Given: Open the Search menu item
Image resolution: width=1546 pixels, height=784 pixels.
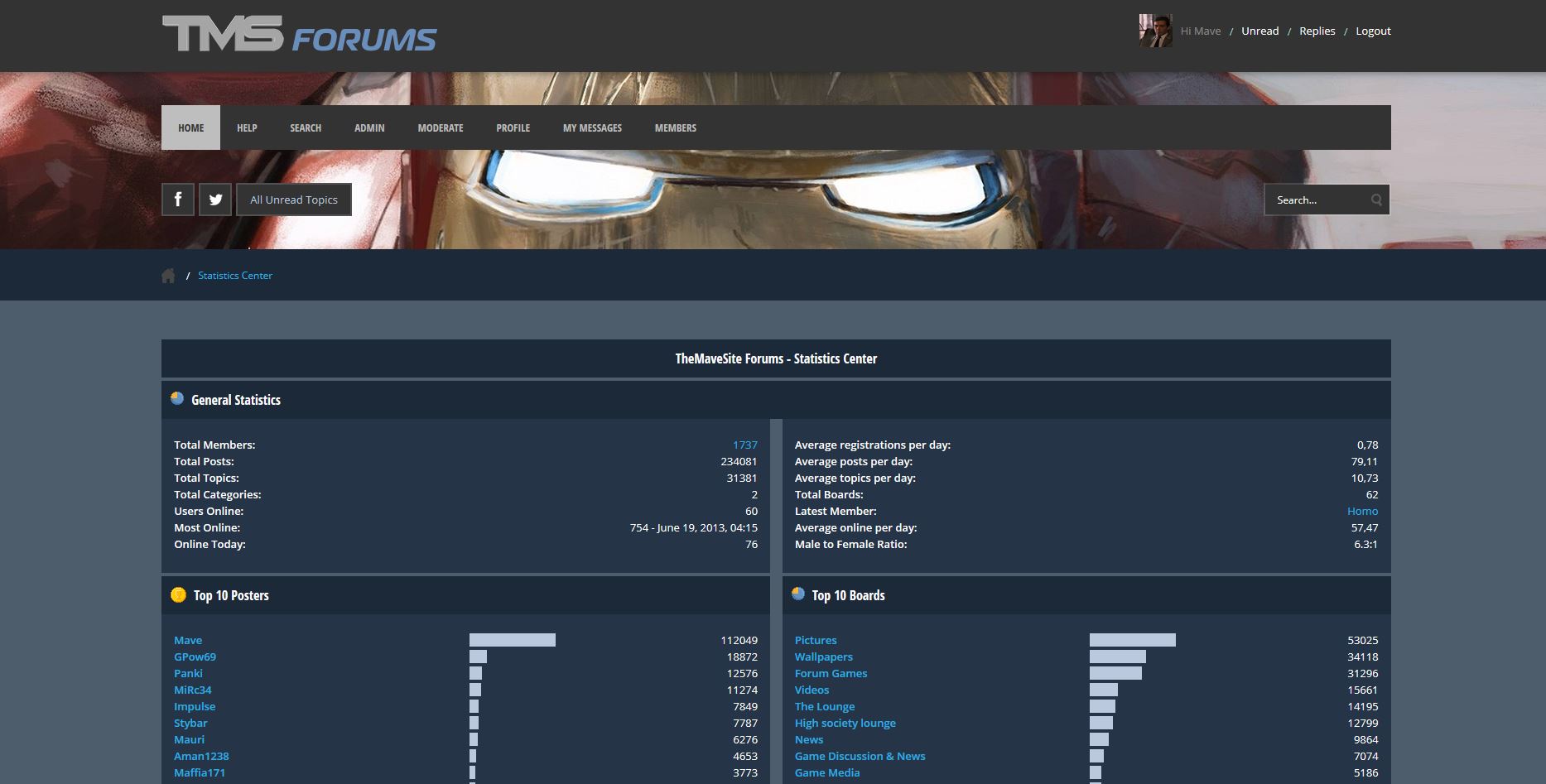Looking at the screenshot, I should coord(306,127).
